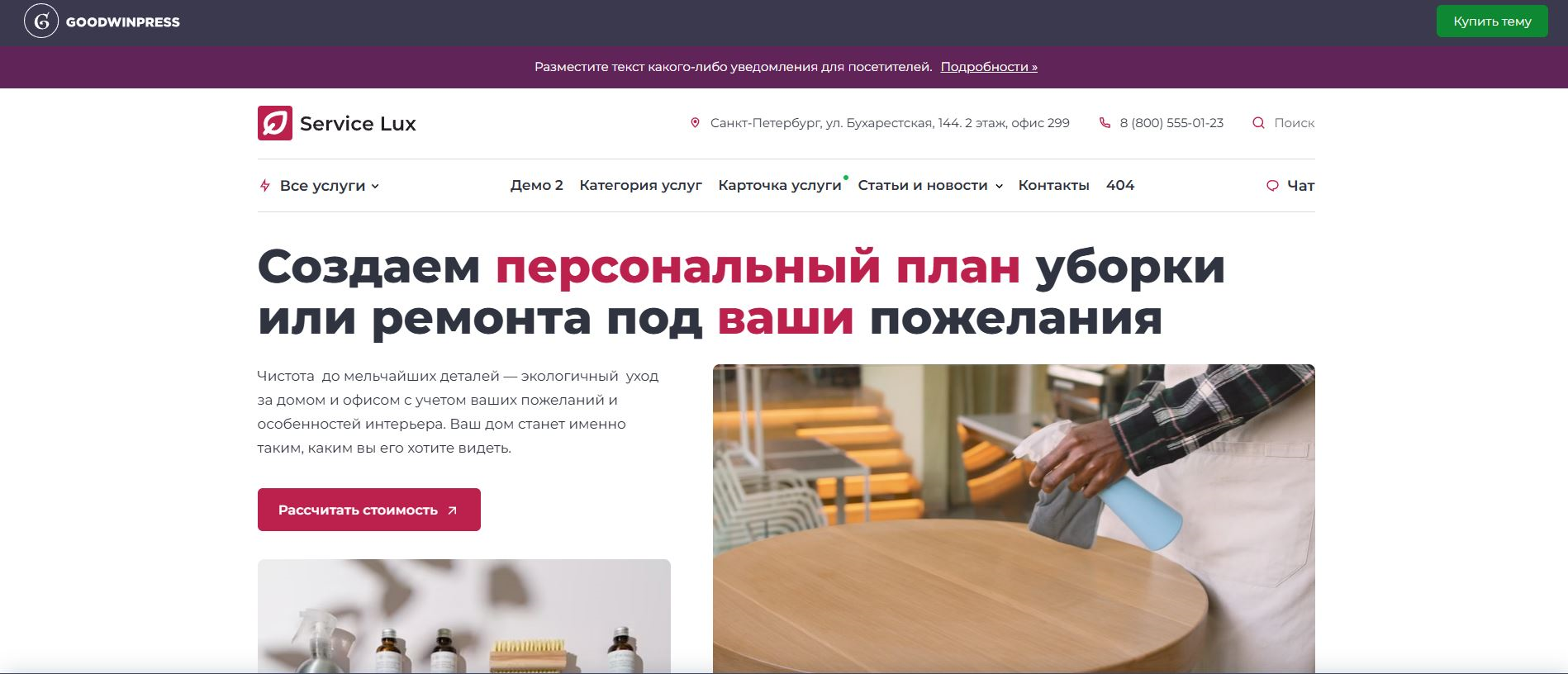Screen dimensions: 1568x674
Task: Click the chat bubble icon
Action: pos(1272,186)
